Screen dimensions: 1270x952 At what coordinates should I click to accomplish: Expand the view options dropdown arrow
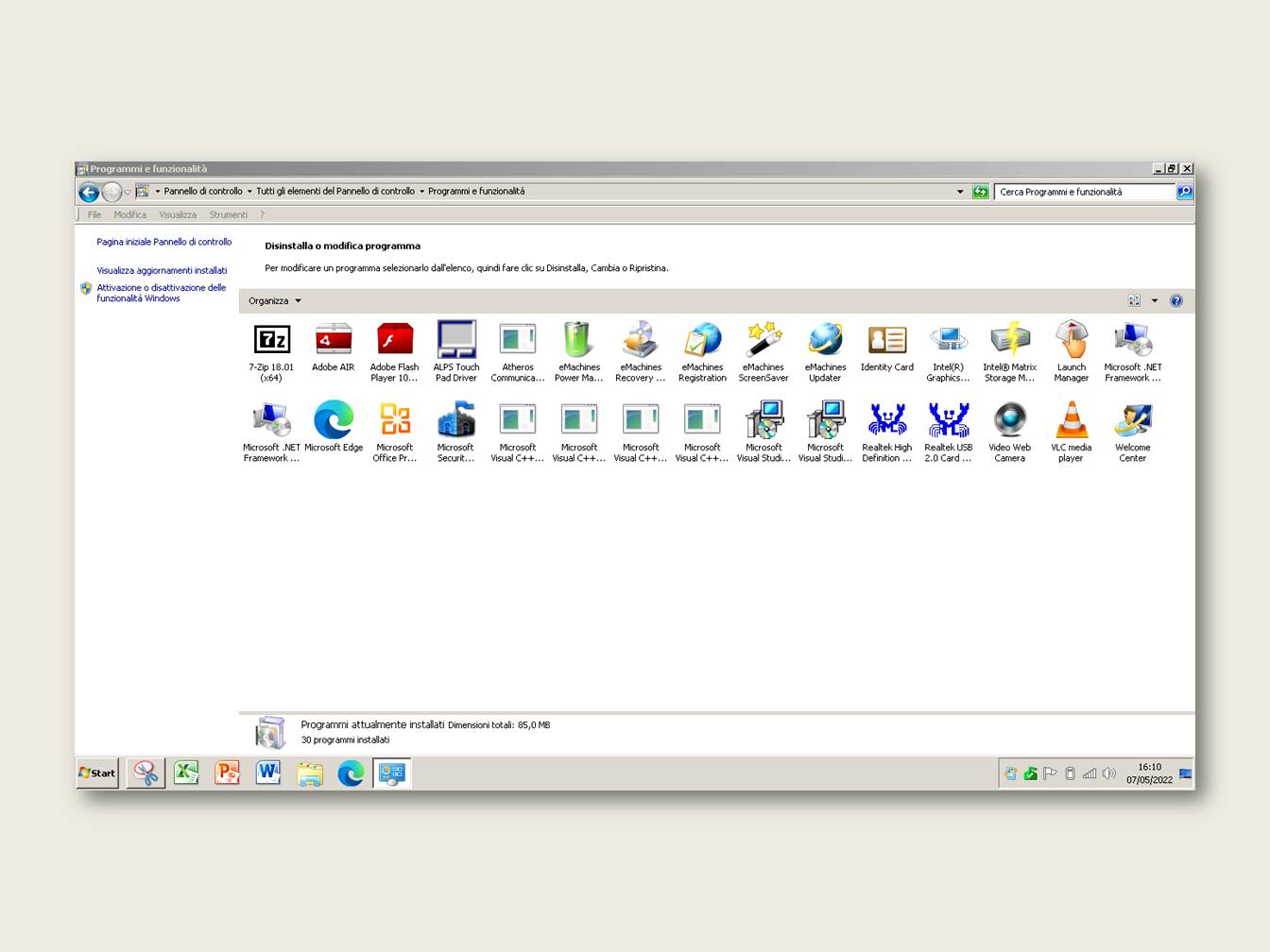coord(1155,301)
